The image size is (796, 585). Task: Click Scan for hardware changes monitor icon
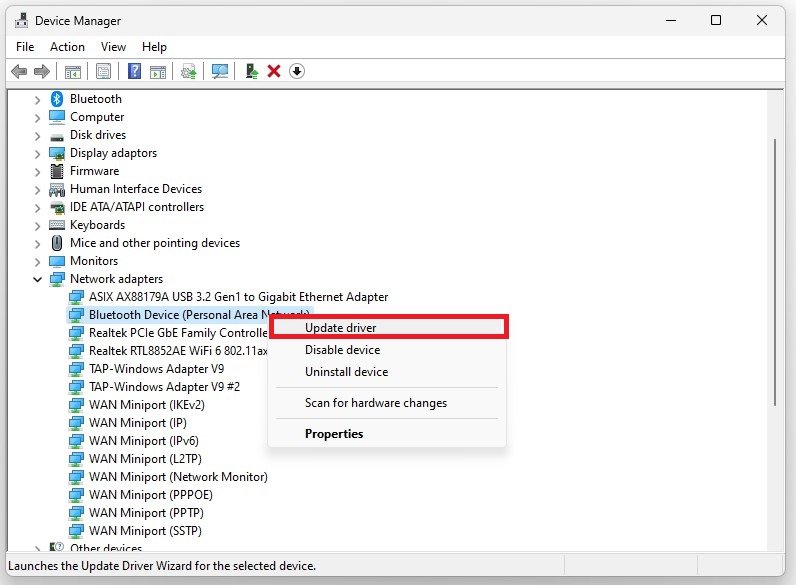(220, 71)
